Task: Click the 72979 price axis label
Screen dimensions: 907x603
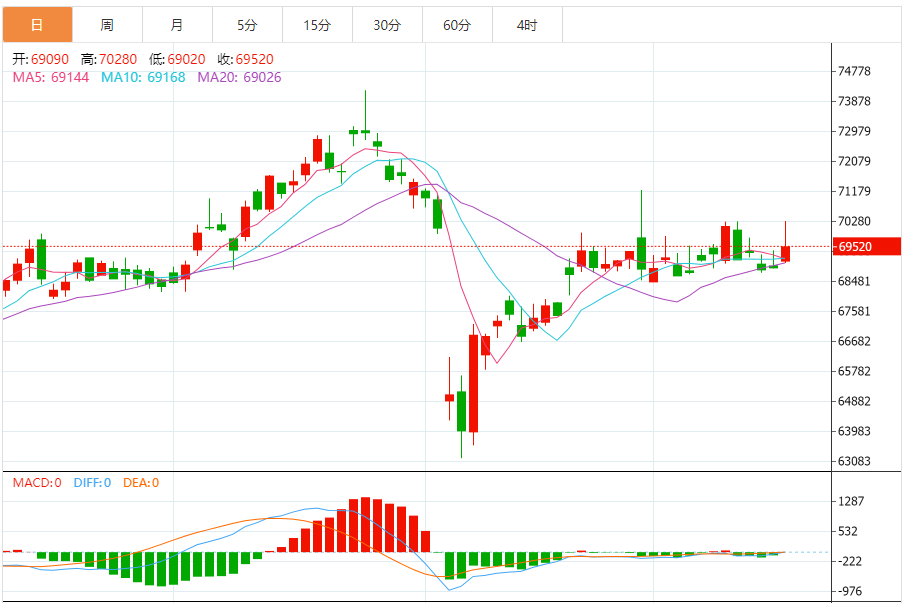Action: [854, 131]
